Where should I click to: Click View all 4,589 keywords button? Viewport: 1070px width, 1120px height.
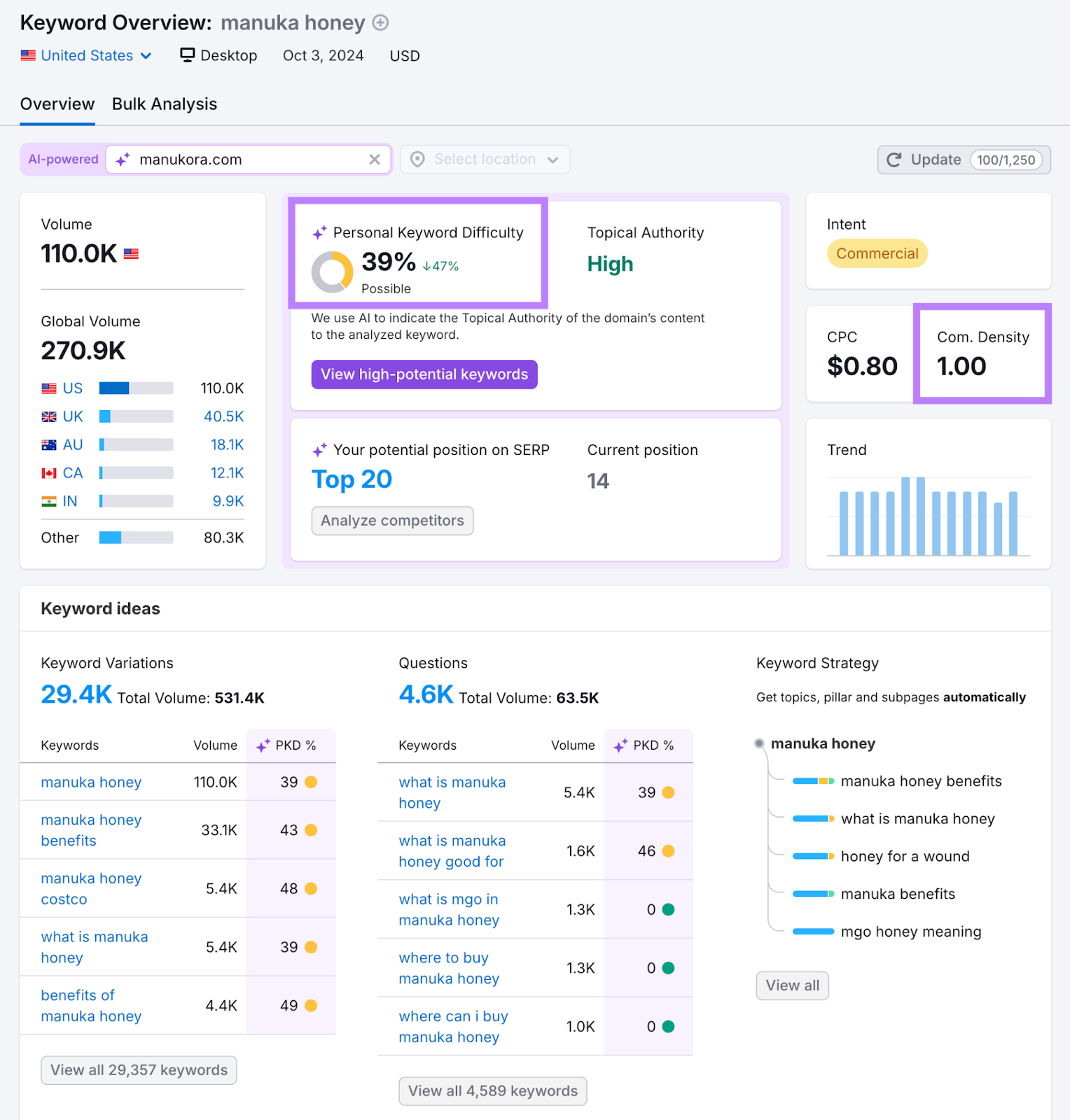click(493, 1091)
